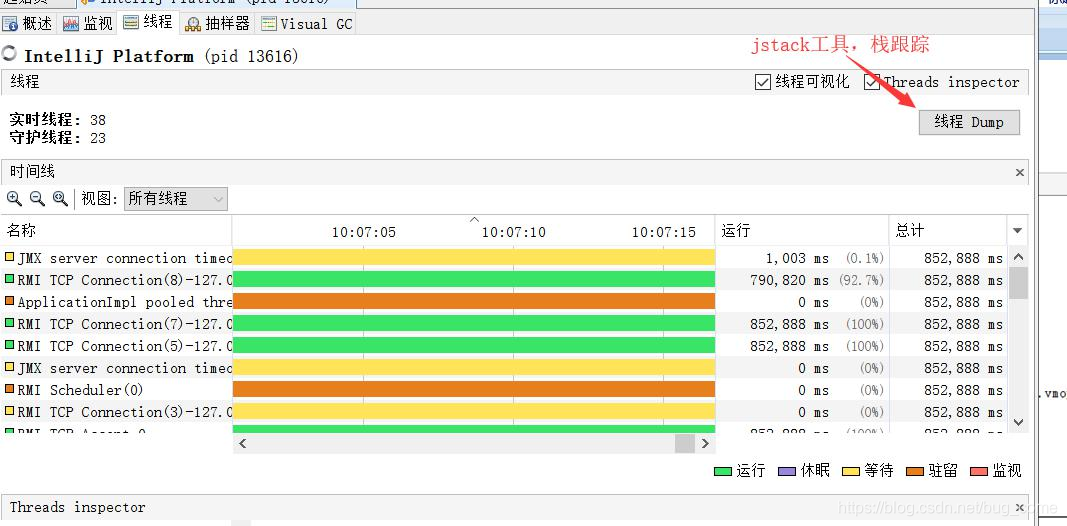The image size is (1067, 526).
Task: Click green state icon of RMI TCP Connection(7)
Action: 10,323
